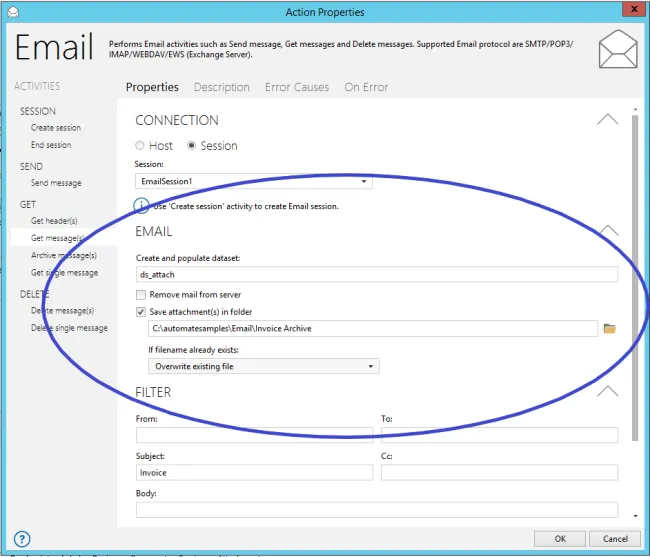Click the scrollbar up arrow
This screenshot has width=650, height=557.
(635, 109)
